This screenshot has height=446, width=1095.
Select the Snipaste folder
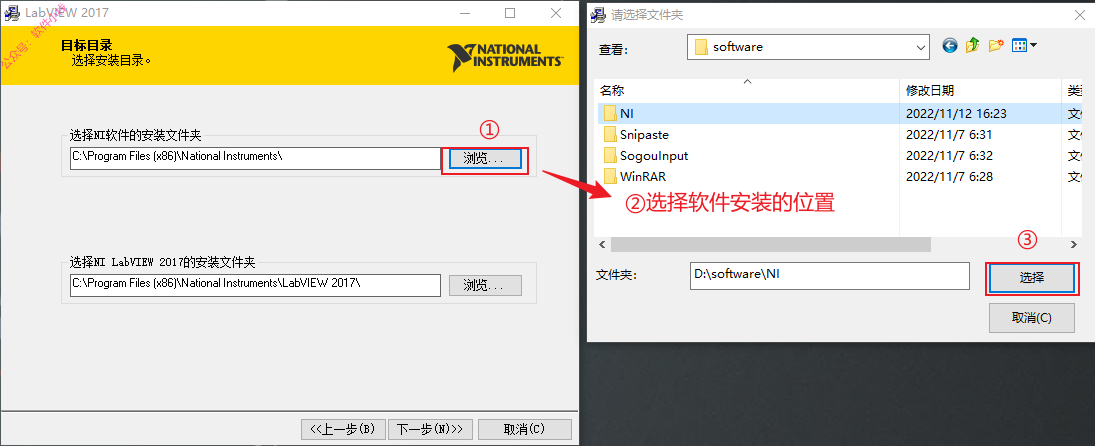click(644, 134)
